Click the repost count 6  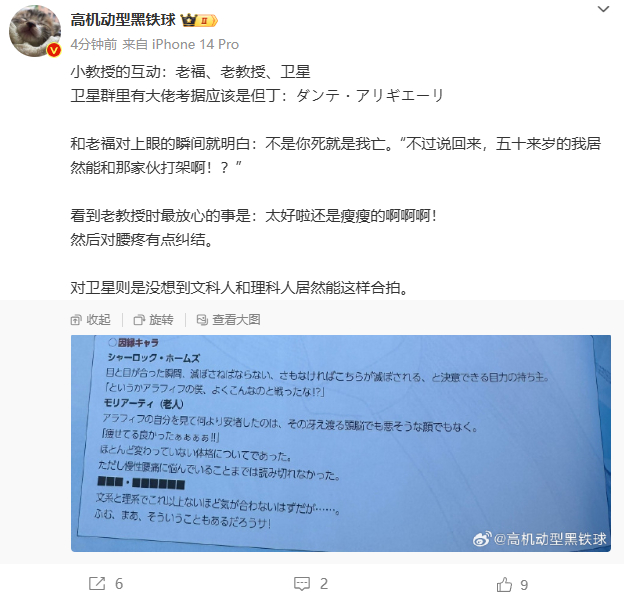click(119, 584)
